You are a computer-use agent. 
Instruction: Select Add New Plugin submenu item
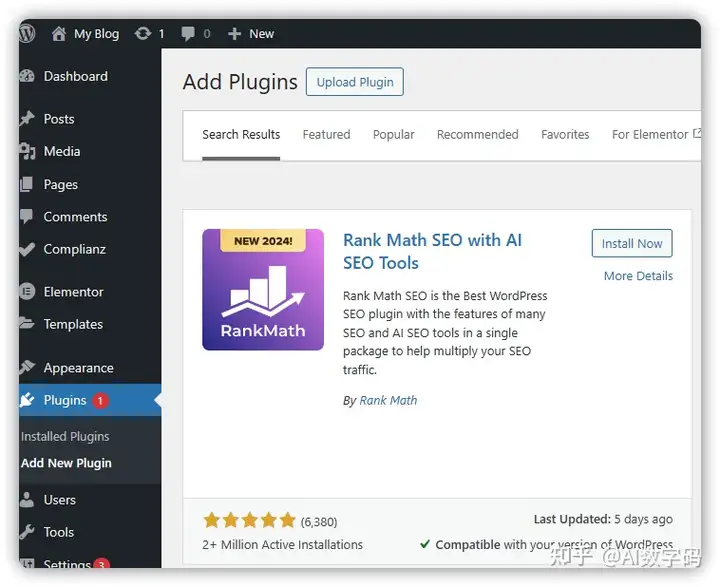pos(66,463)
